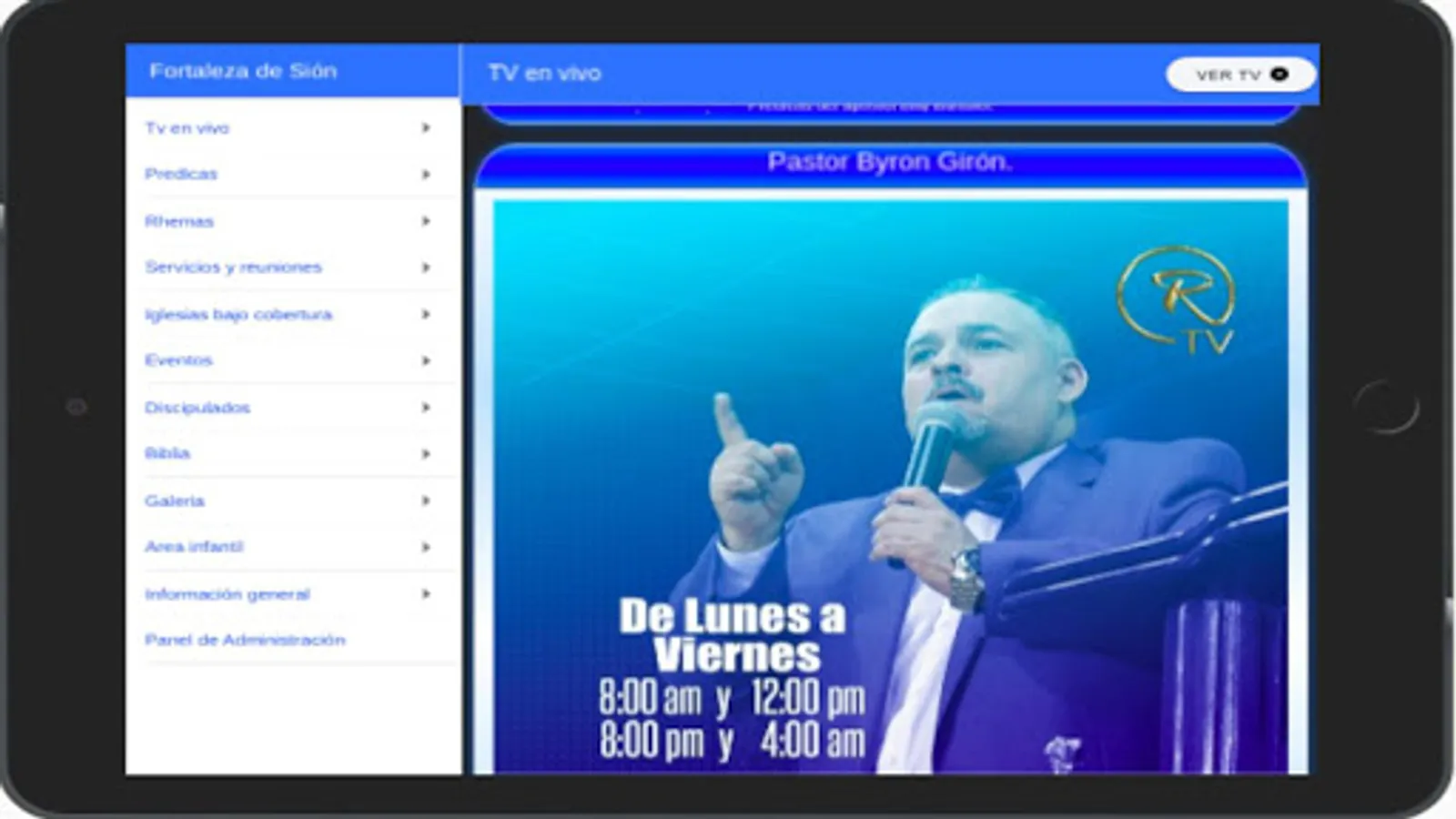Expand the Tv en vivo arrow
The height and width of the screenshot is (819, 1456).
pos(426,128)
